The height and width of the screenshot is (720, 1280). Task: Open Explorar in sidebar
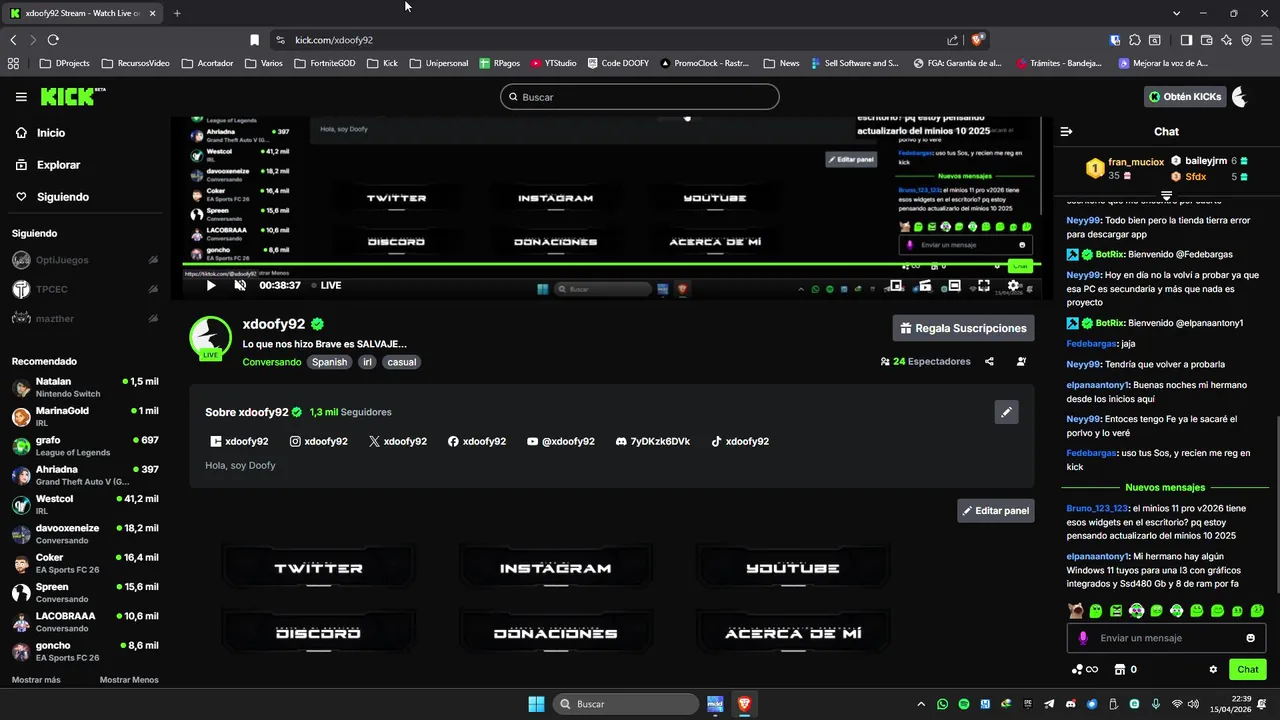tap(47, 165)
